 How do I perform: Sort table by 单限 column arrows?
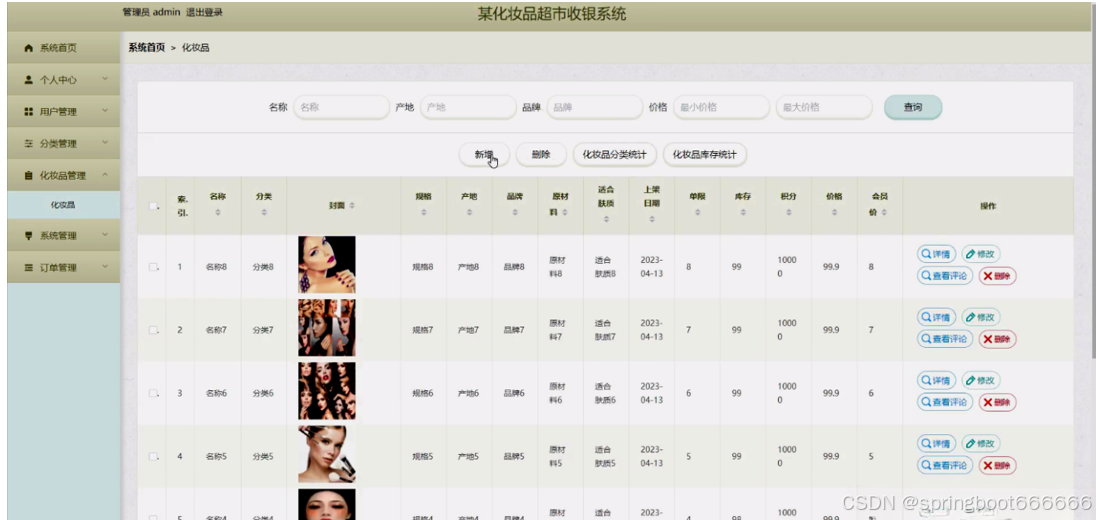(697, 212)
